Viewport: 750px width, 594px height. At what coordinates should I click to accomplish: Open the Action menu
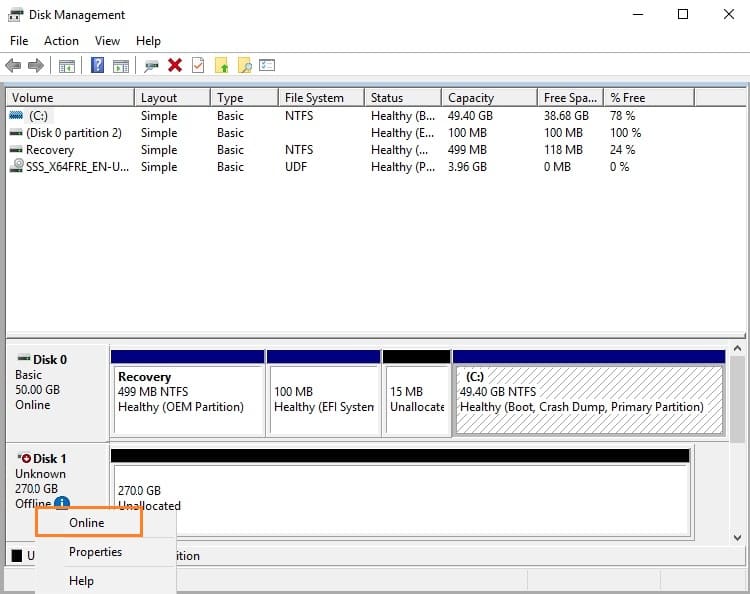pos(61,41)
